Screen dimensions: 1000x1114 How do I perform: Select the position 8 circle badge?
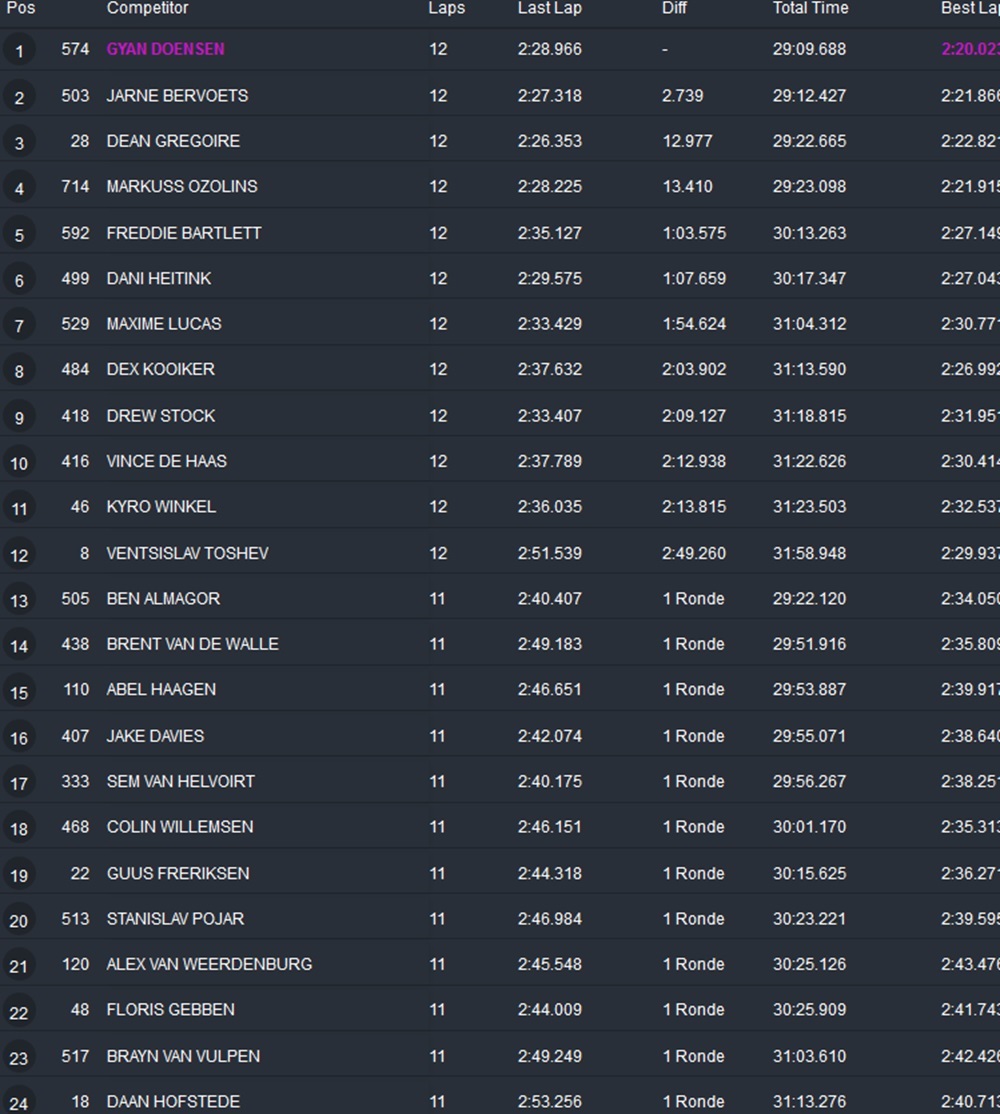pos(19,371)
